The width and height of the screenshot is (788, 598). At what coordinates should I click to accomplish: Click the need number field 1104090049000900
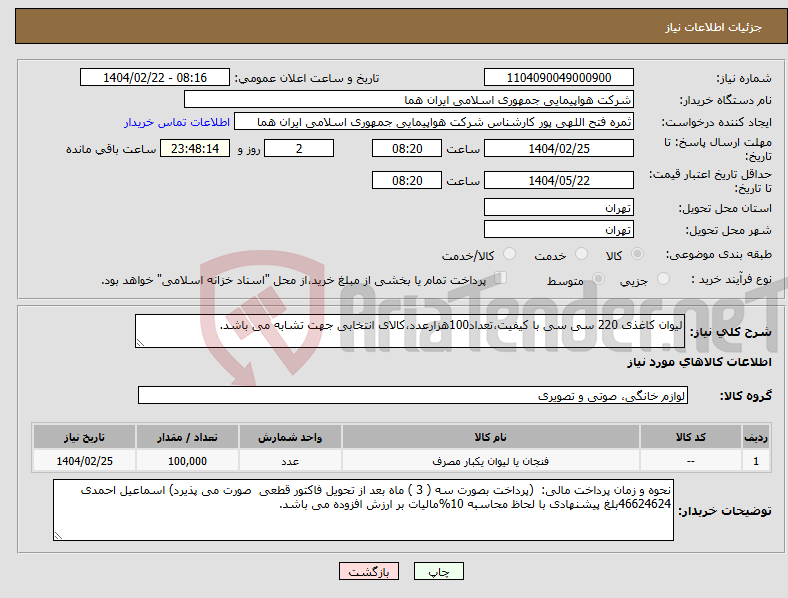559,77
